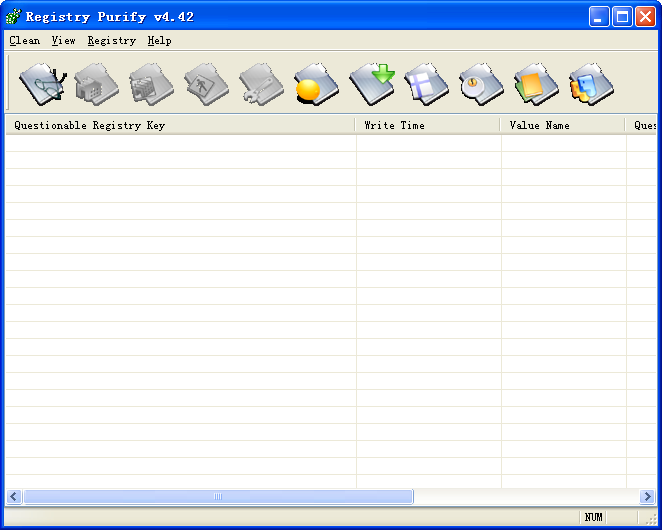Screen dimensions: 662x530
Task: Click the second grayed-out folder toolbar icon
Action: tap(151, 83)
